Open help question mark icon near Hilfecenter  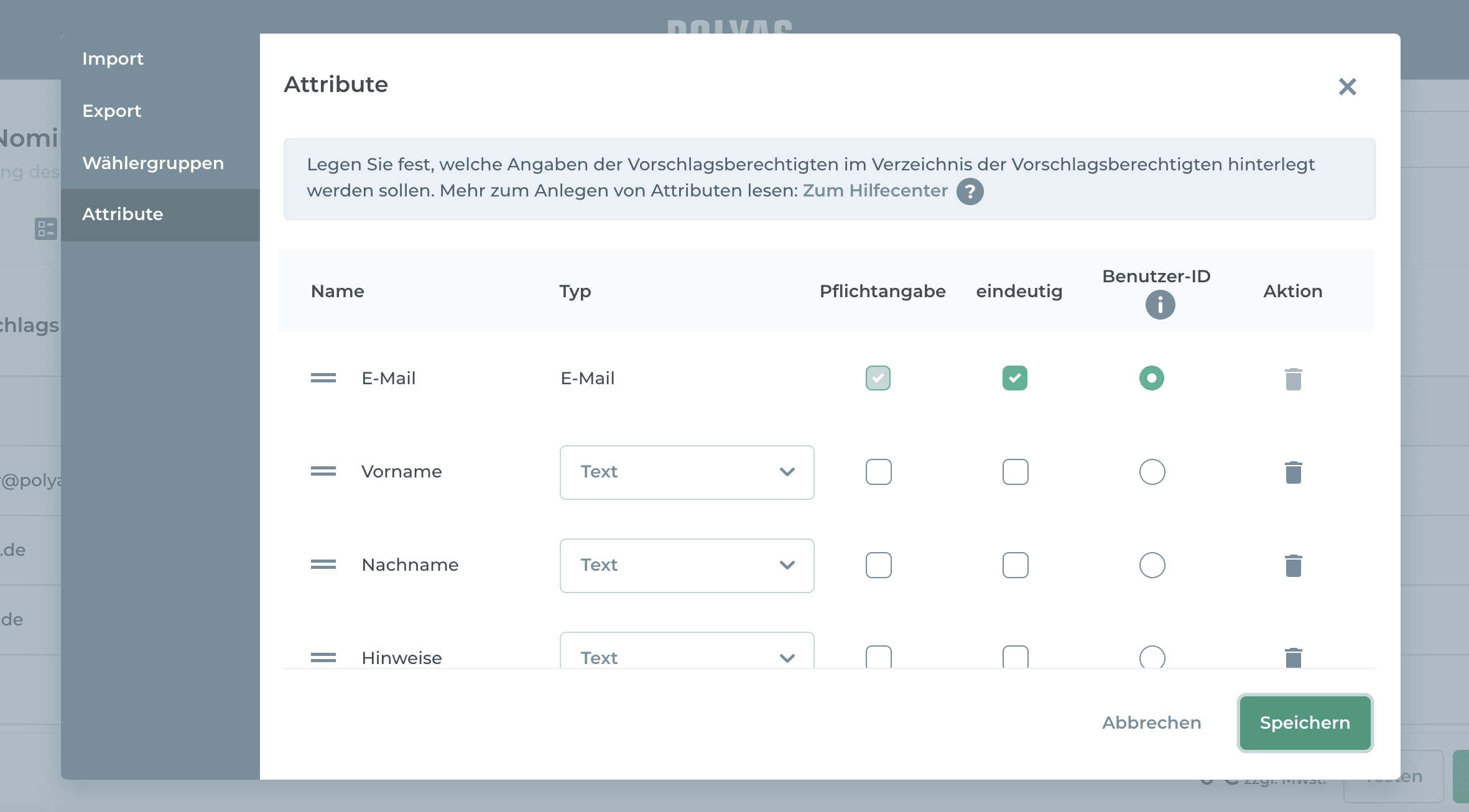970,191
